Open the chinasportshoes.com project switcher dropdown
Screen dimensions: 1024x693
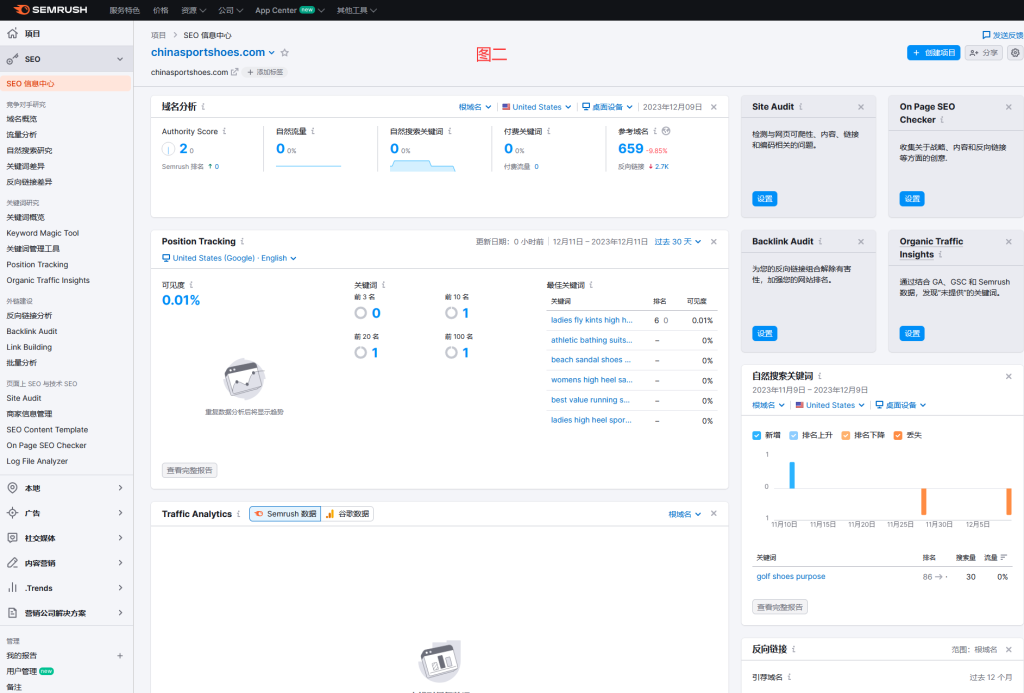tap(272, 53)
